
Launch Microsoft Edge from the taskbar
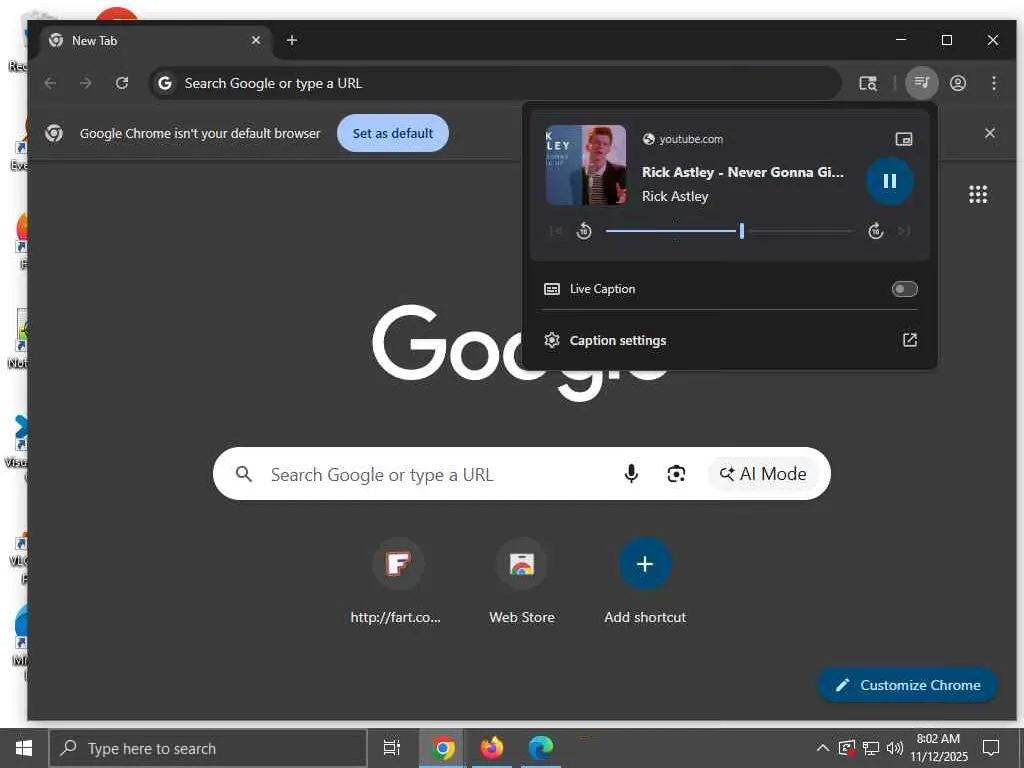pyautogui.click(x=541, y=748)
